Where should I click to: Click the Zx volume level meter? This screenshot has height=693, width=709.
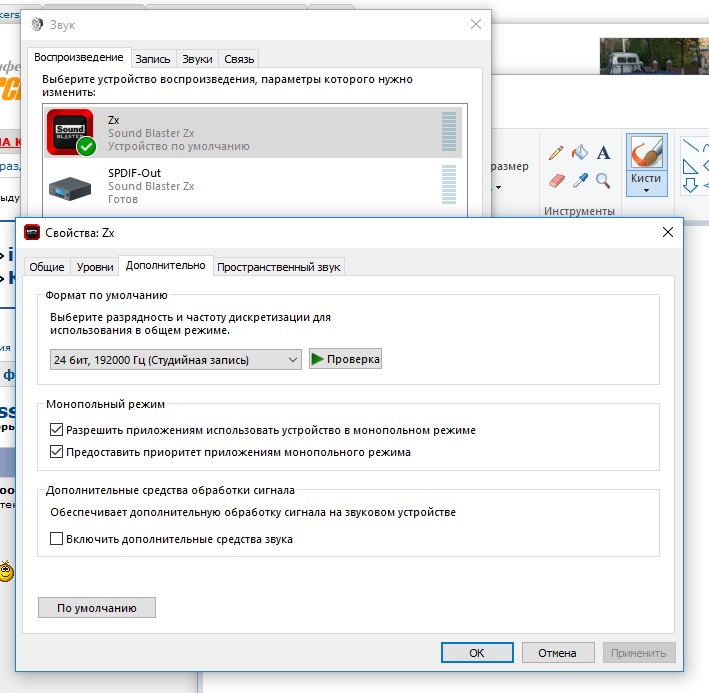tap(449, 131)
